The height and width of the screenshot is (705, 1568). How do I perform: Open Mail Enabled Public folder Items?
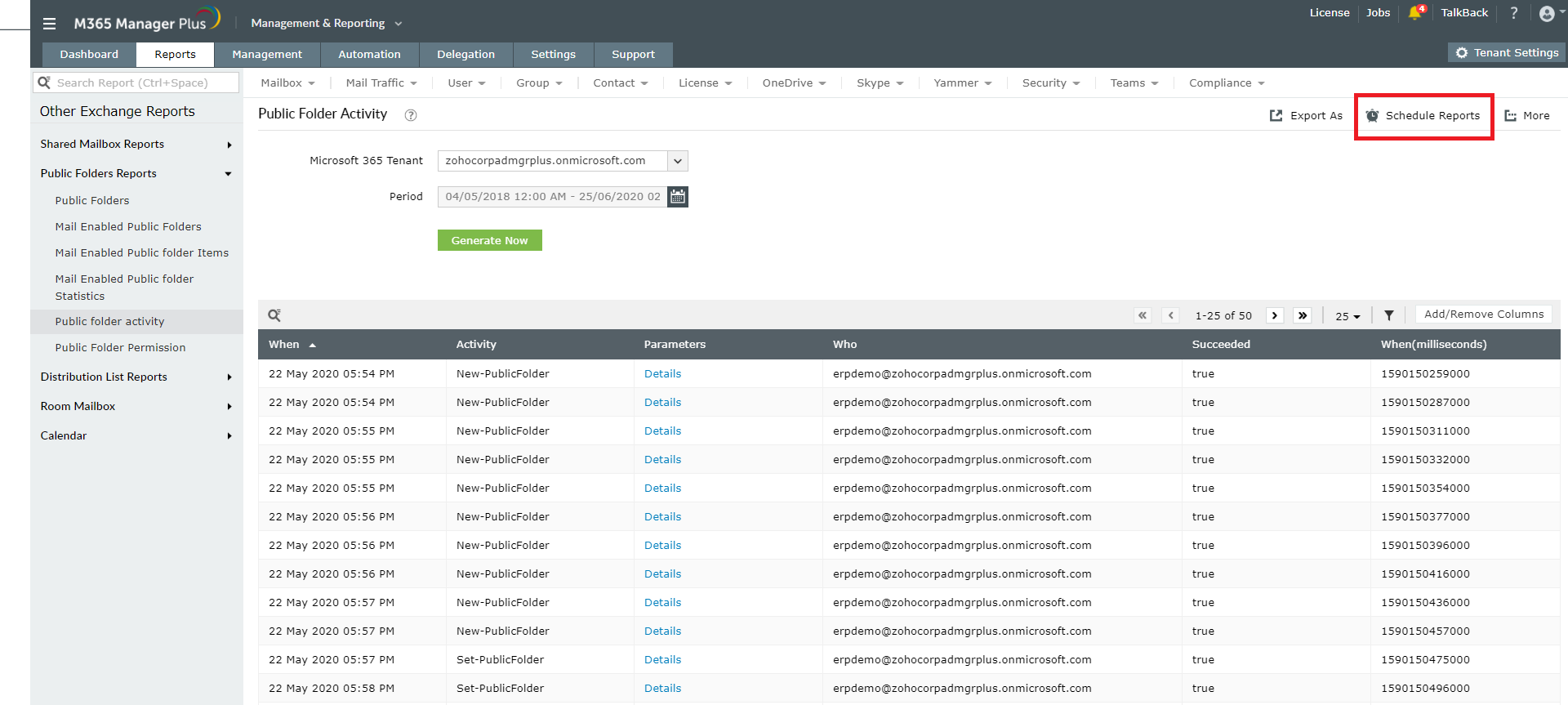[142, 253]
